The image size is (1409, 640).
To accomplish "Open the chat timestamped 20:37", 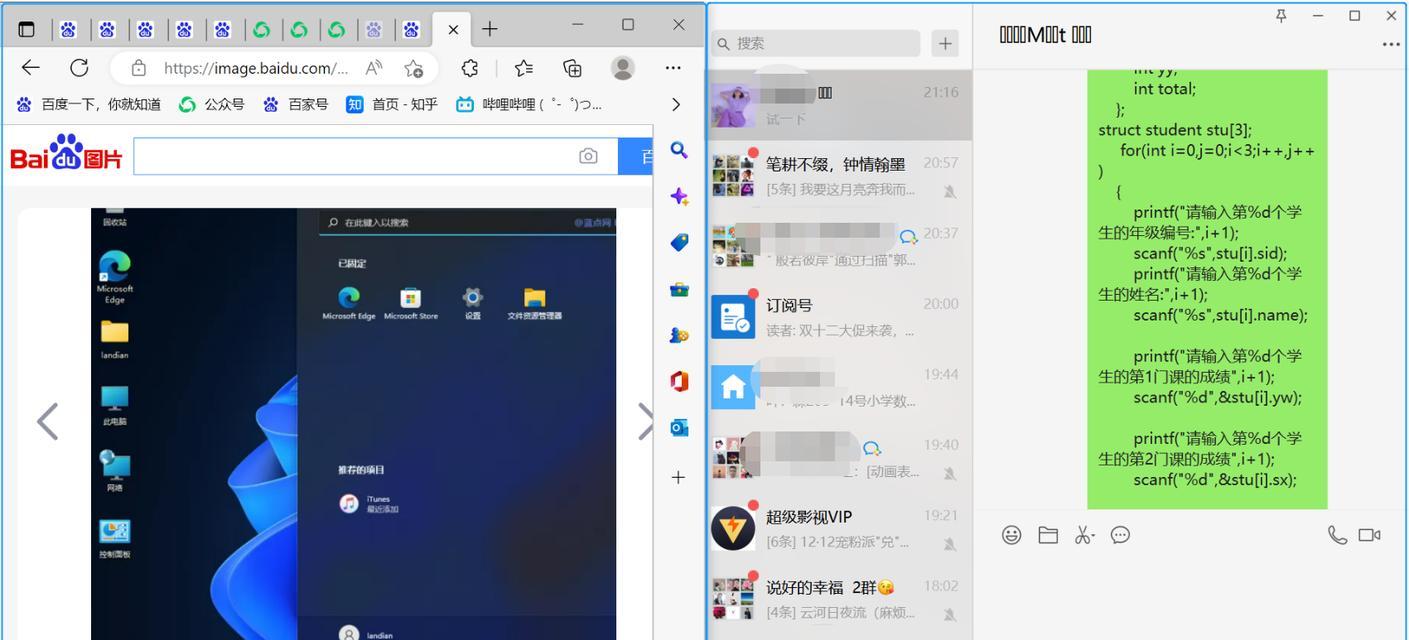I will [840, 246].
